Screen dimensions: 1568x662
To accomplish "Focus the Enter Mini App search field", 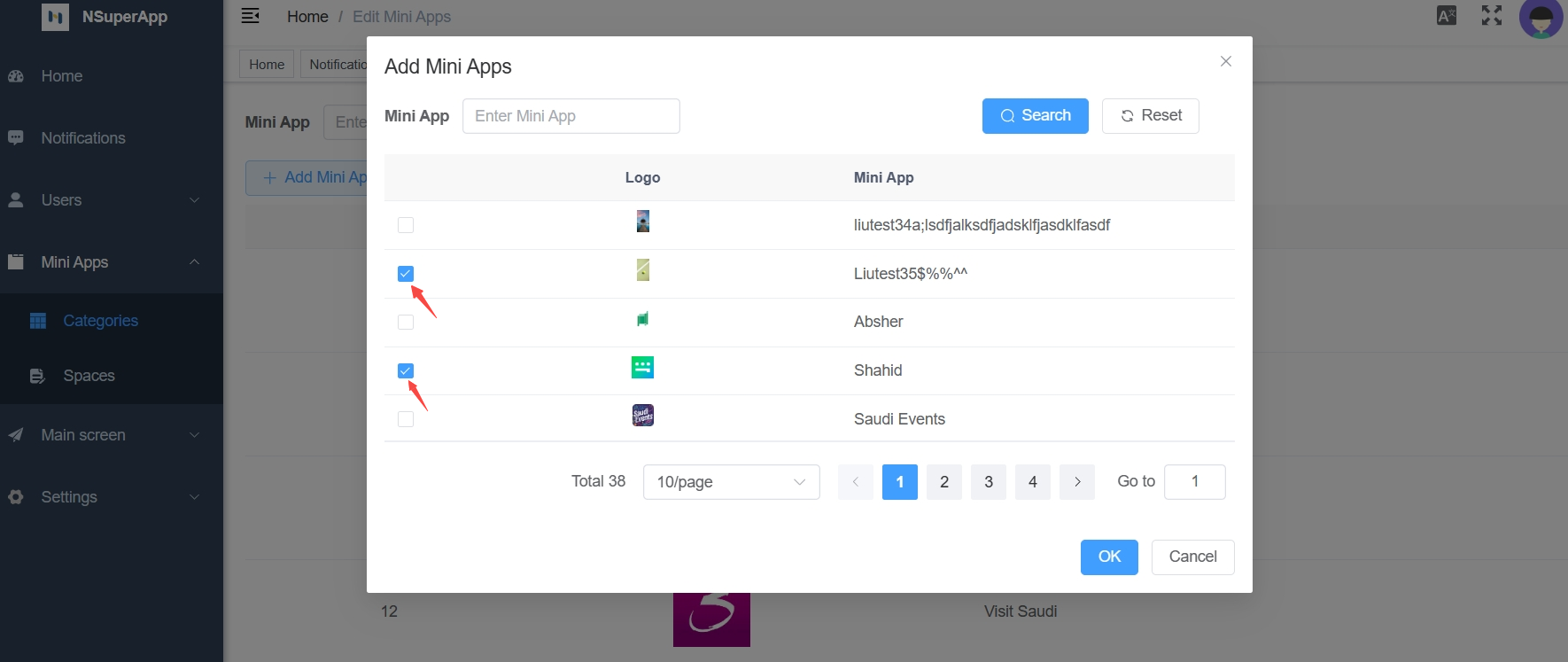I will click(x=571, y=116).
